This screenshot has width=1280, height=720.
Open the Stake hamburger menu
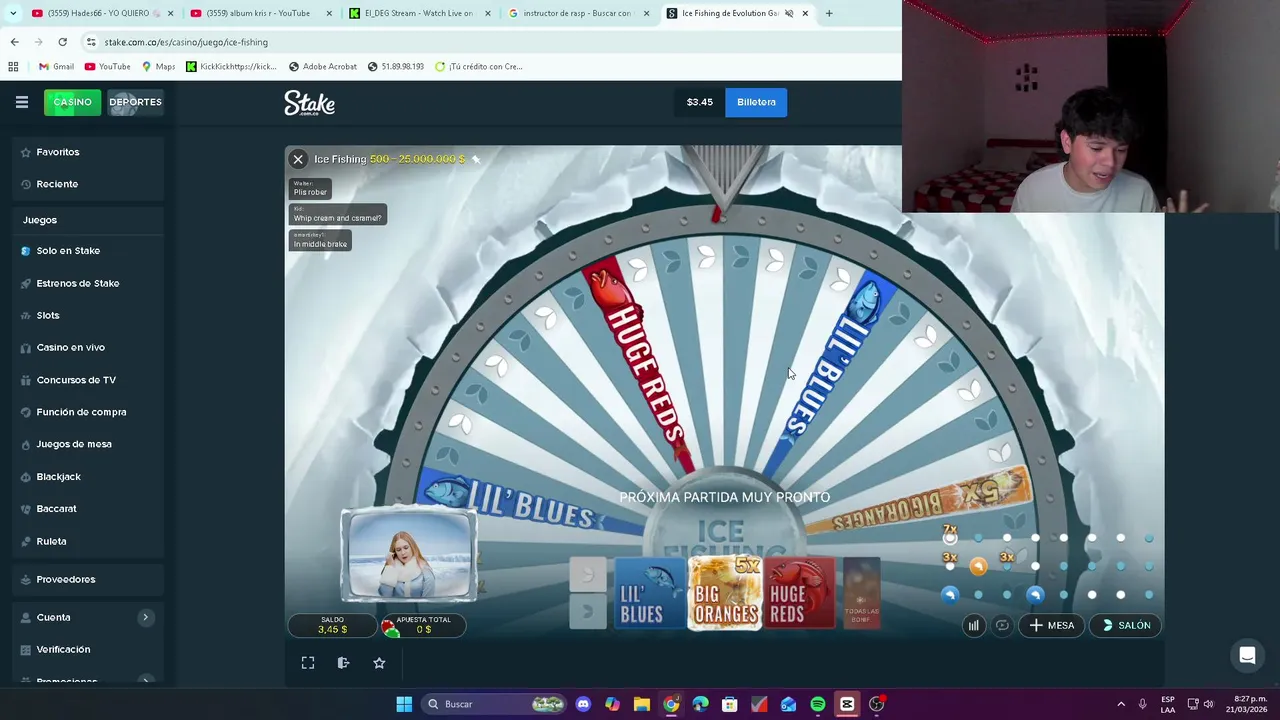tap(21, 102)
